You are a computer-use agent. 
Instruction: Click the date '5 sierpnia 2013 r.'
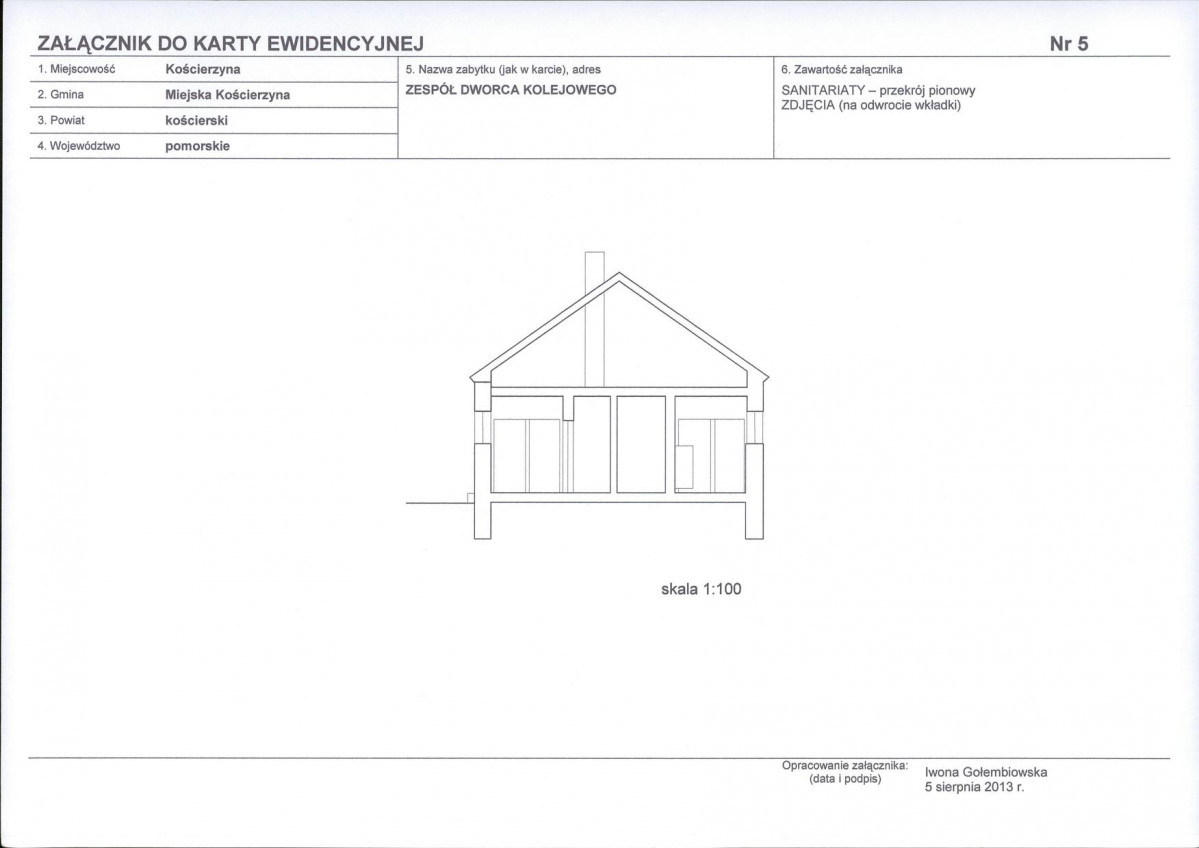coord(975,787)
